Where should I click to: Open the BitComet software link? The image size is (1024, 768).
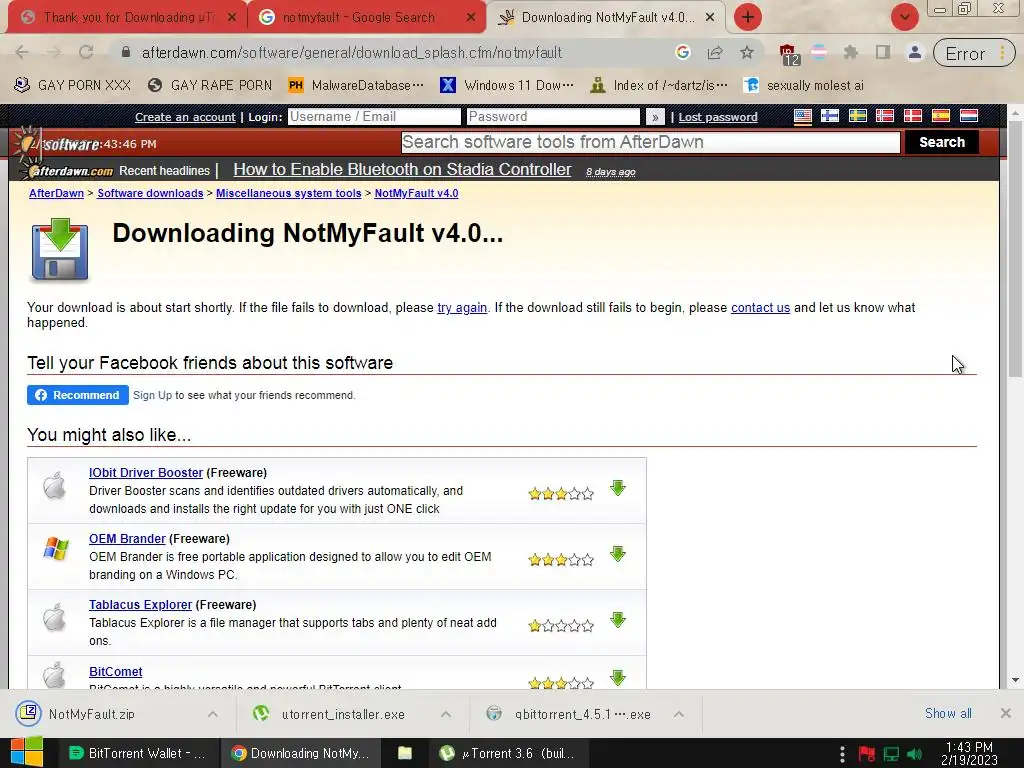click(116, 671)
